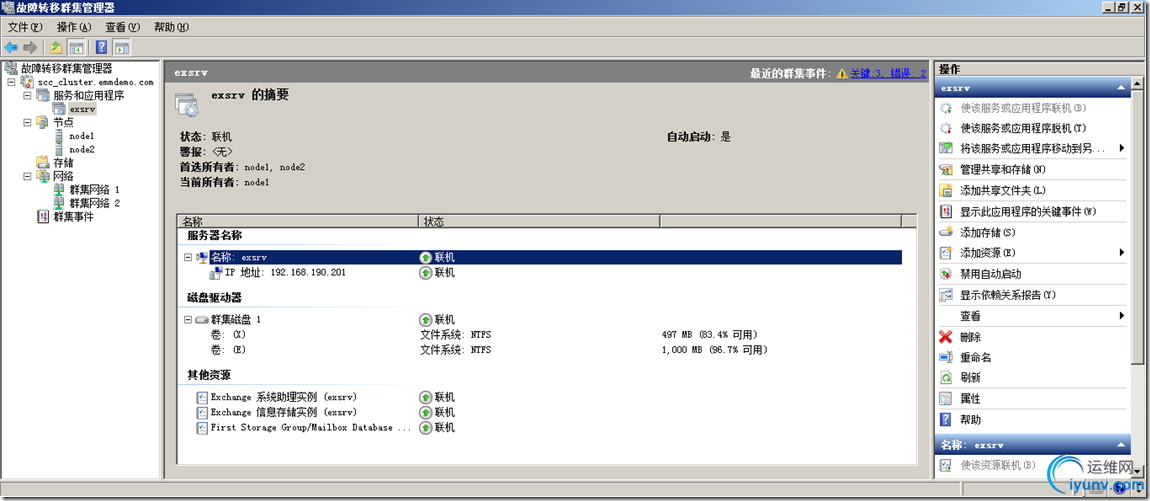
Task: Click 显示此应用程序的关键事件 action
Action: point(1028,211)
